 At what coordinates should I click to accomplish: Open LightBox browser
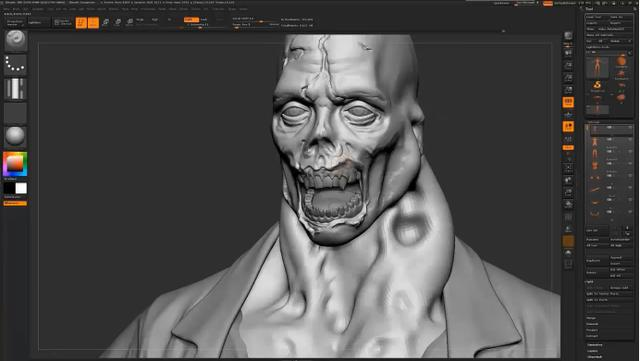click(x=38, y=22)
